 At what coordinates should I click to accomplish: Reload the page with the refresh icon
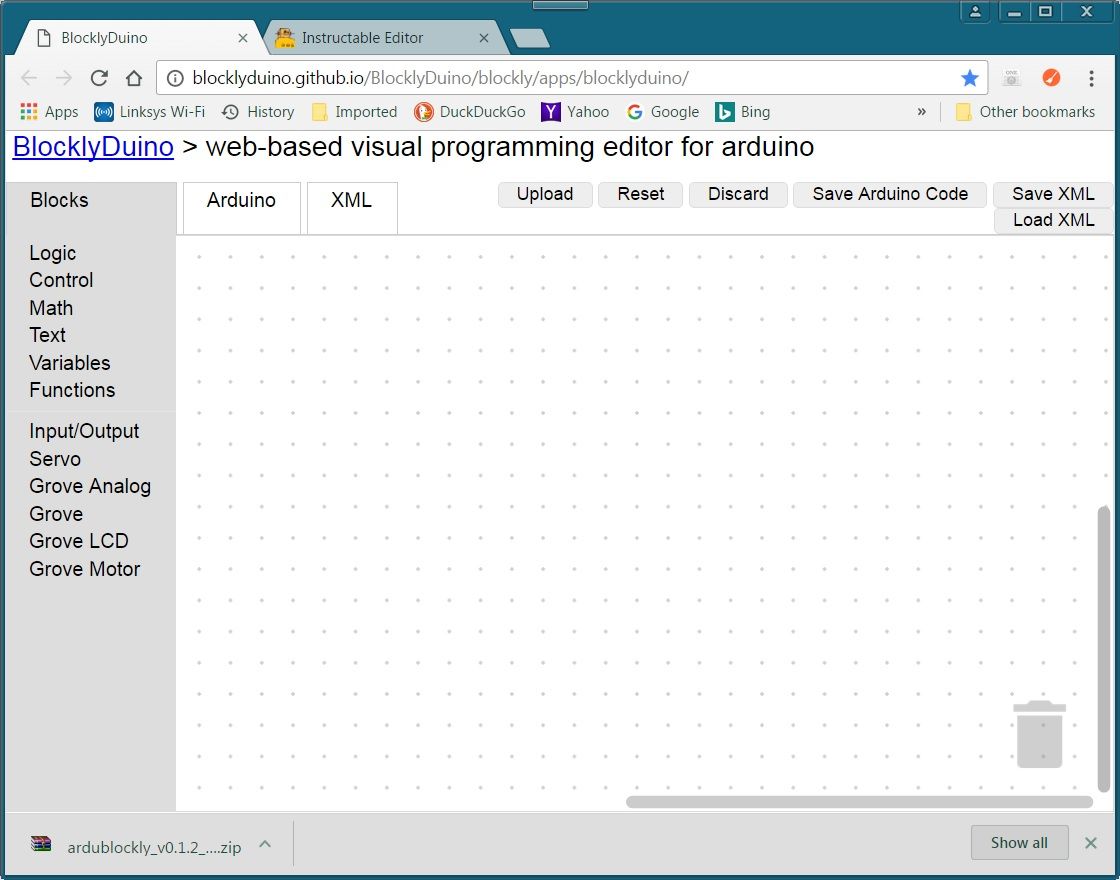pos(98,78)
